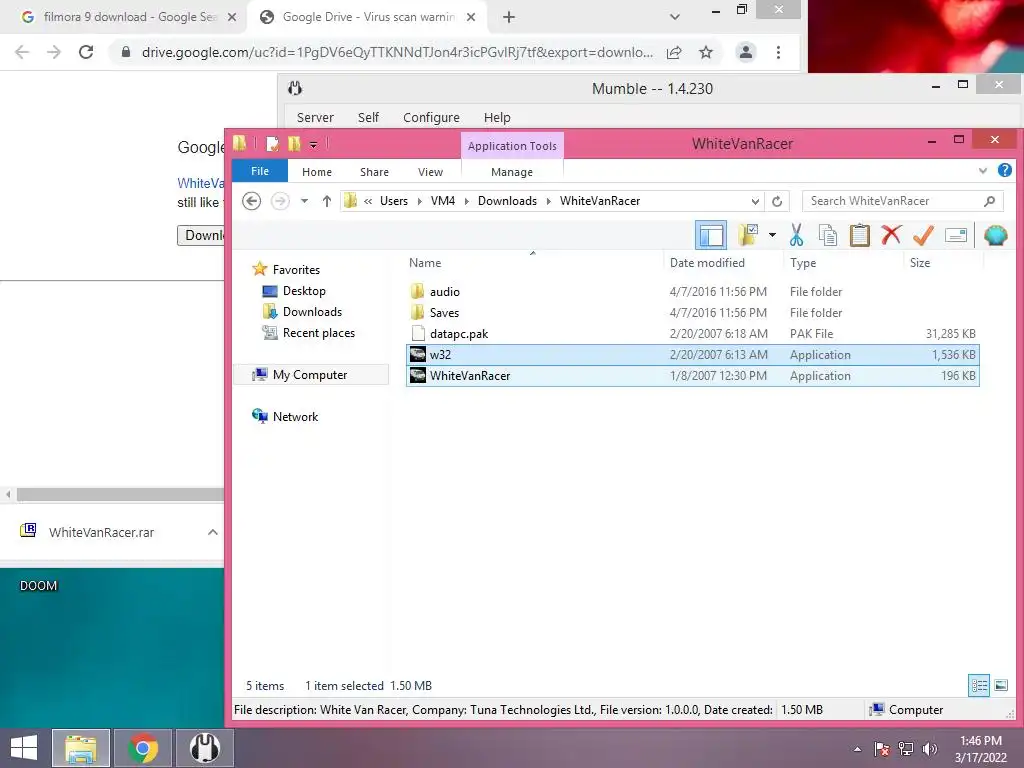The image size is (1024, 768).
Task: Open the dropdown arrow beside folder options icon
Action: pos(772,235)
